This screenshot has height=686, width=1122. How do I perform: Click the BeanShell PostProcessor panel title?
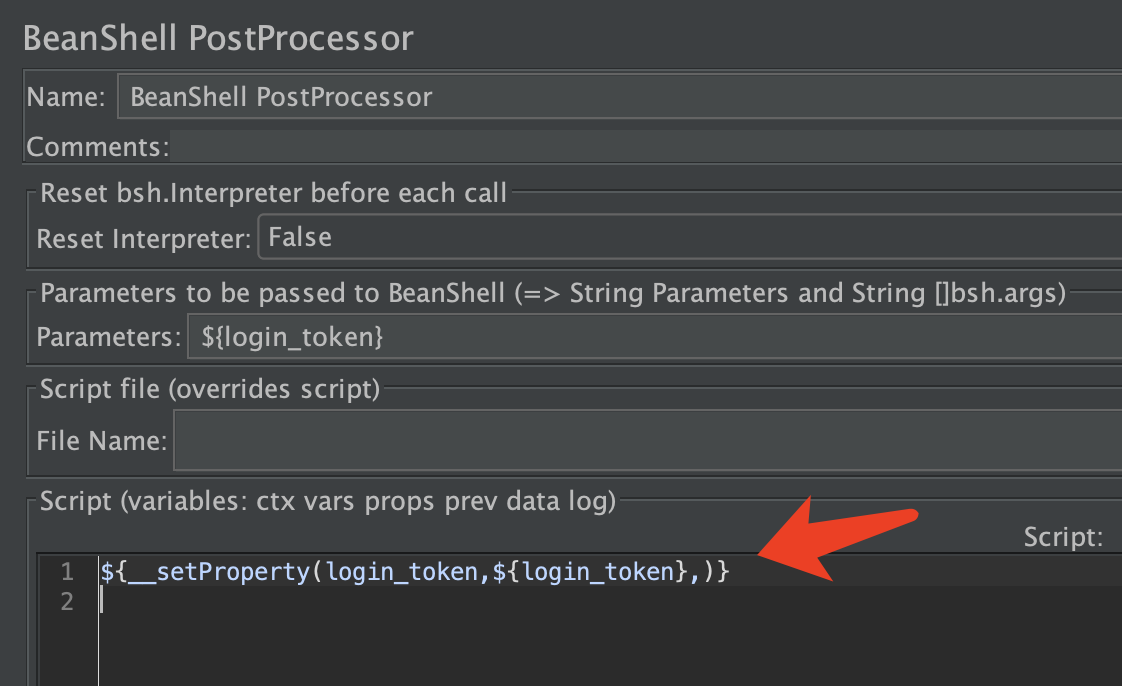pyautogui.click(x=218, y=38)
